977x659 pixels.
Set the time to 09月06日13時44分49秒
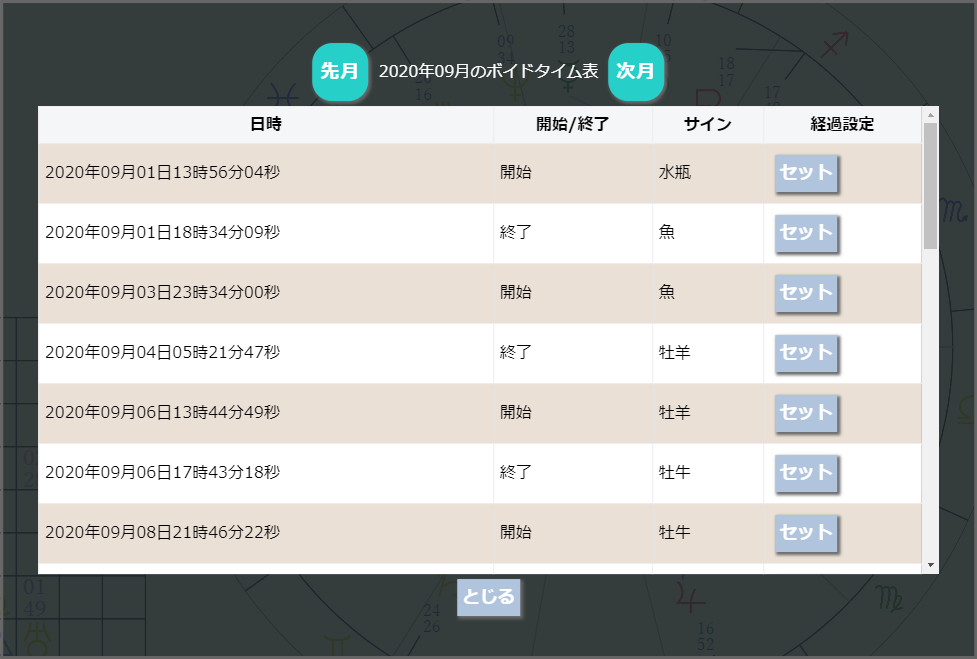(x=806, y=413)
